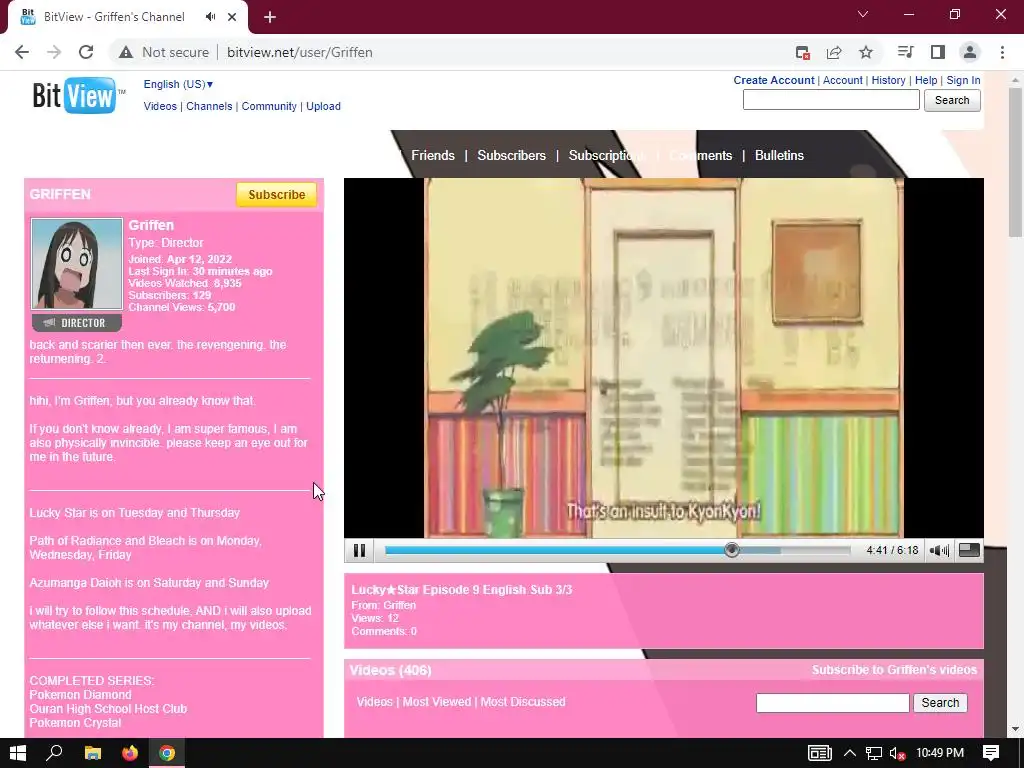Select the Videos filter in videos box
This screenshot has width=1024, height=768.
tap(374, 702)
